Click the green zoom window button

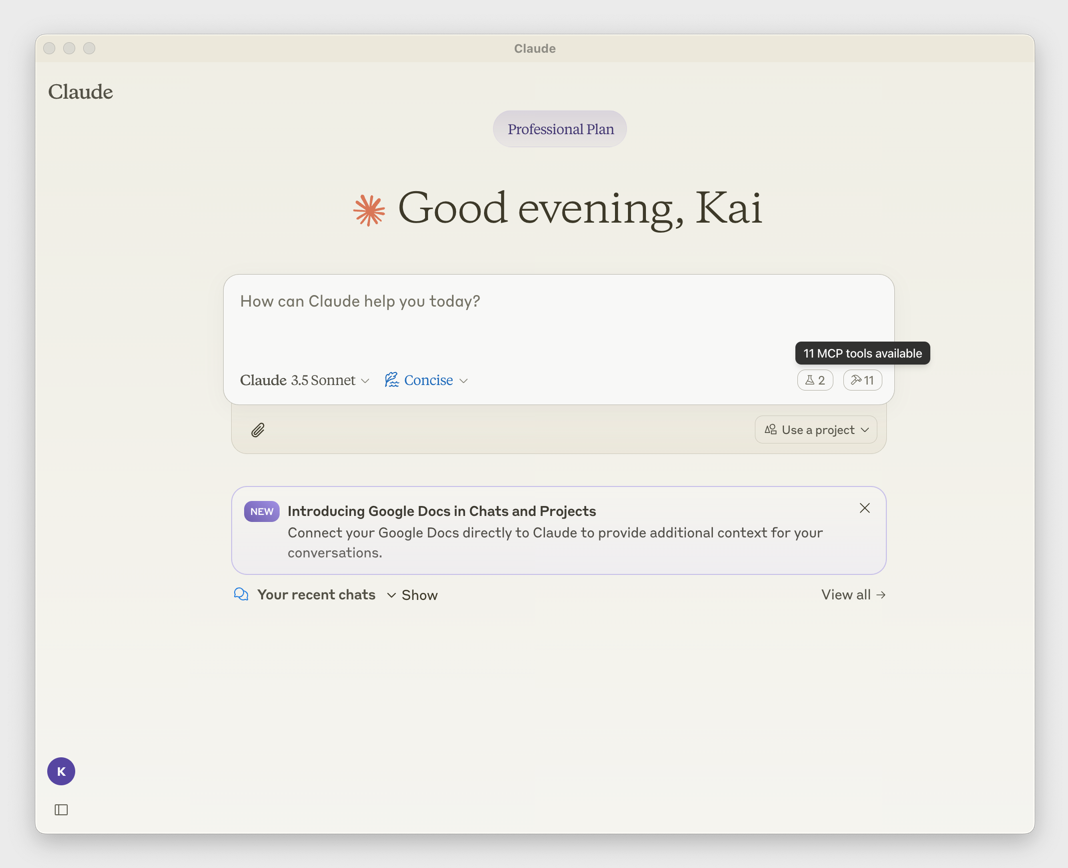click(89, 48)
